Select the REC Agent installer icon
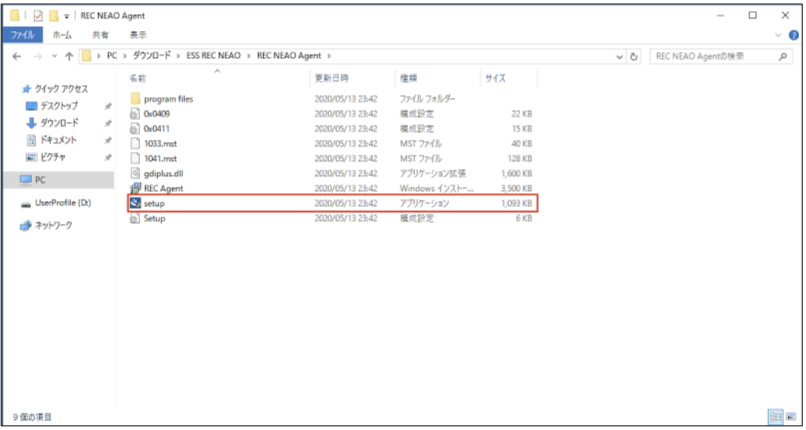 click(x=136, y=188)
